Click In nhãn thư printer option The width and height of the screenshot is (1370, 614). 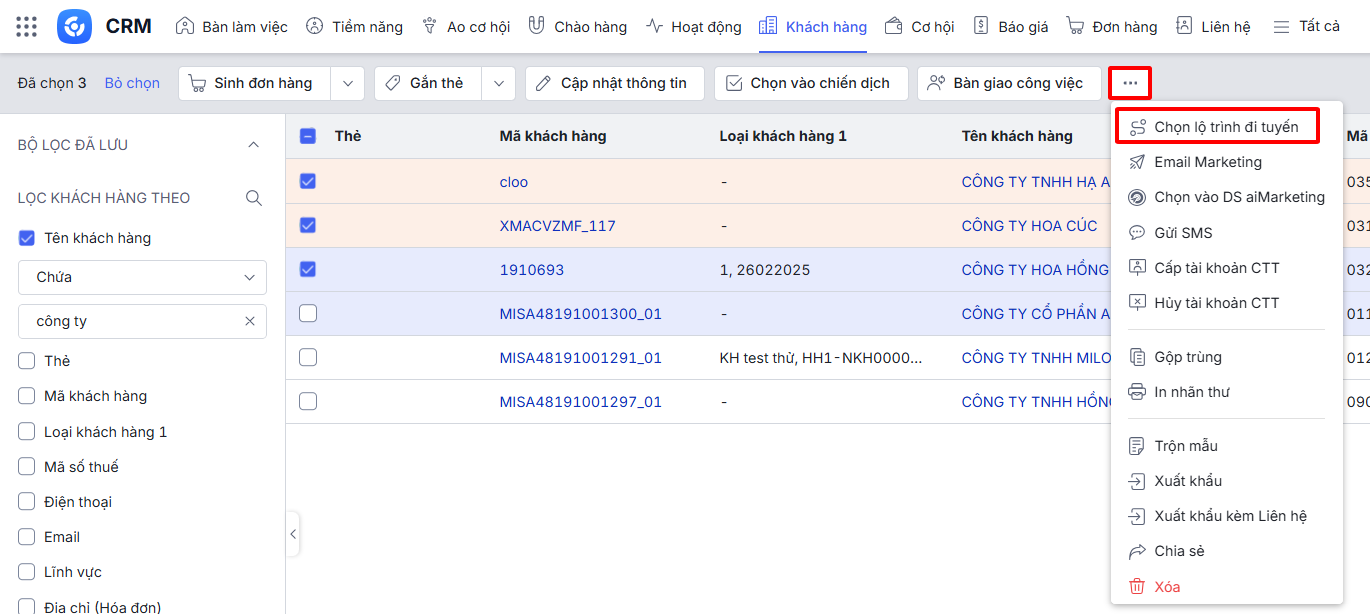click(x=1191, y=392)
